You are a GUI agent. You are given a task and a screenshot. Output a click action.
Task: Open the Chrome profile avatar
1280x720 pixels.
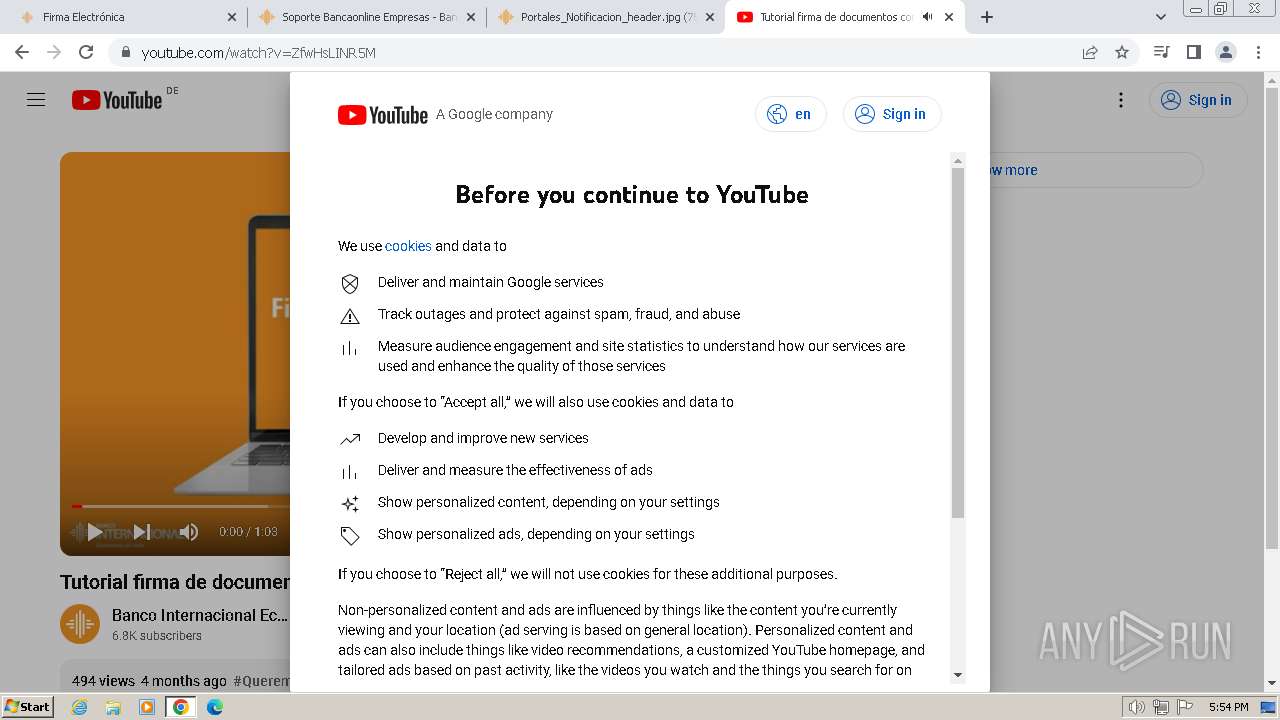coord(1225,52)
